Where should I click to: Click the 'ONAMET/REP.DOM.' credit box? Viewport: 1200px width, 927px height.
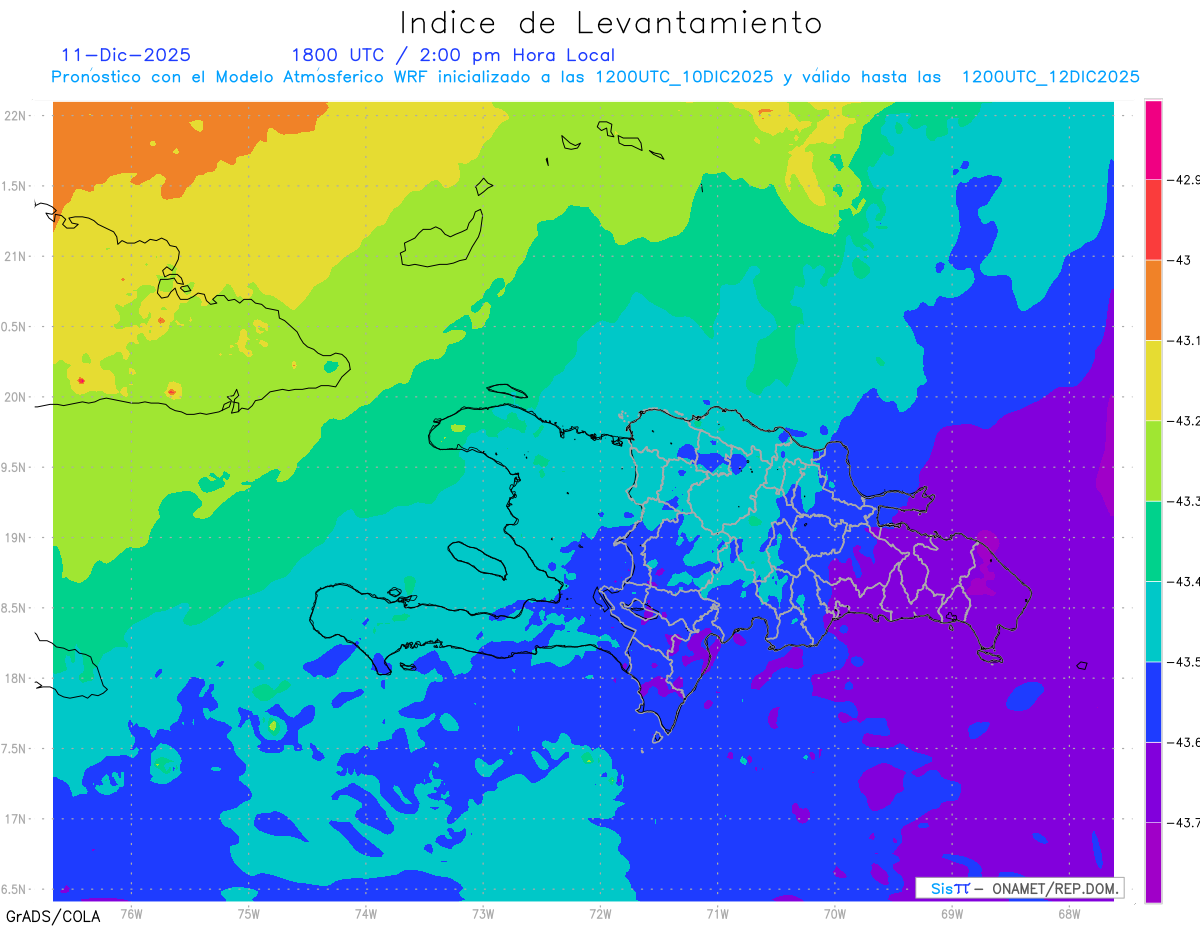[1020, 888]
